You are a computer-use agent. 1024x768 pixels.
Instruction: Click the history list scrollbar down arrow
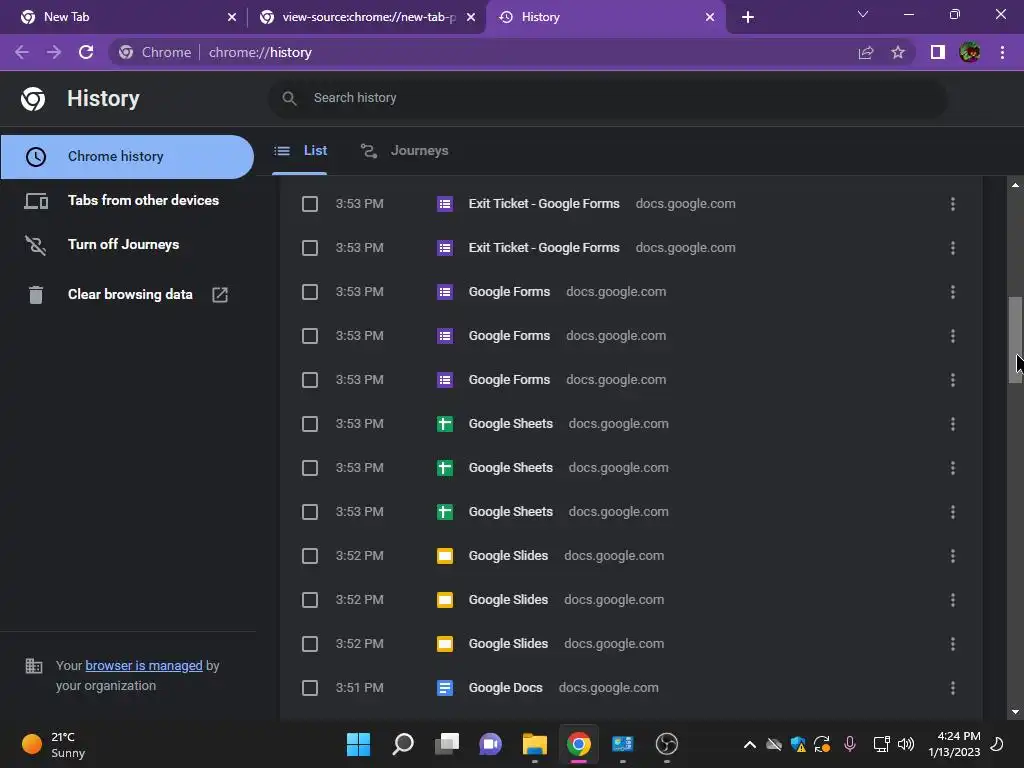point(1015,712)
